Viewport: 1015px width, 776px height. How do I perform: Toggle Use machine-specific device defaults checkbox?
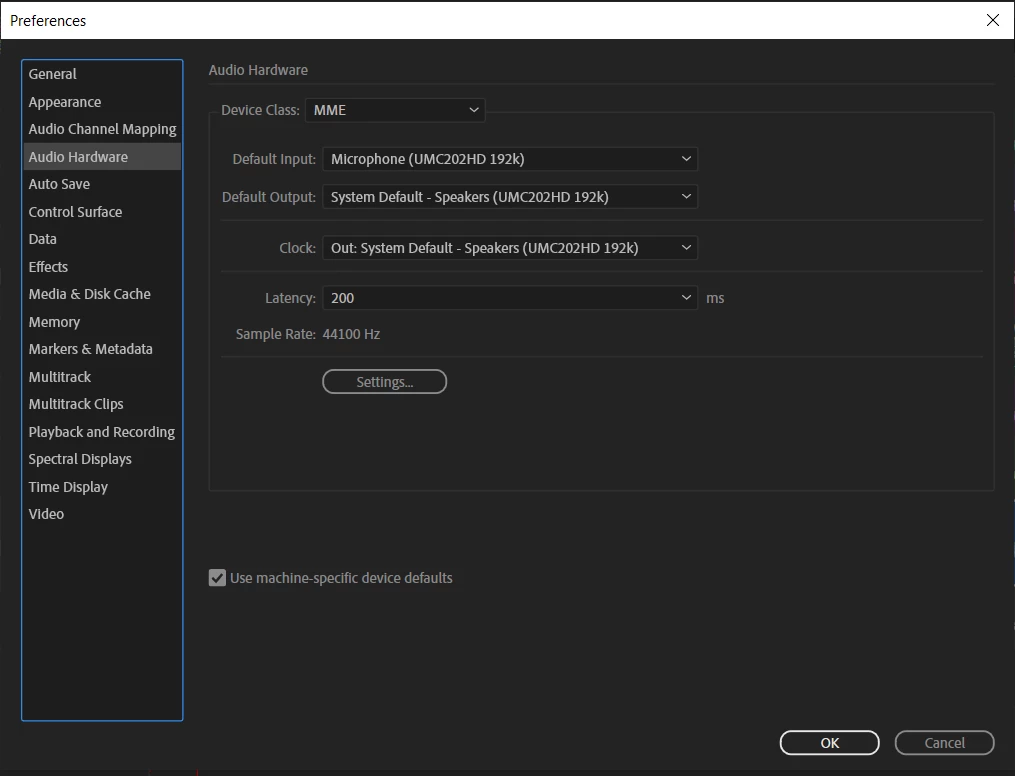(217, 578)
